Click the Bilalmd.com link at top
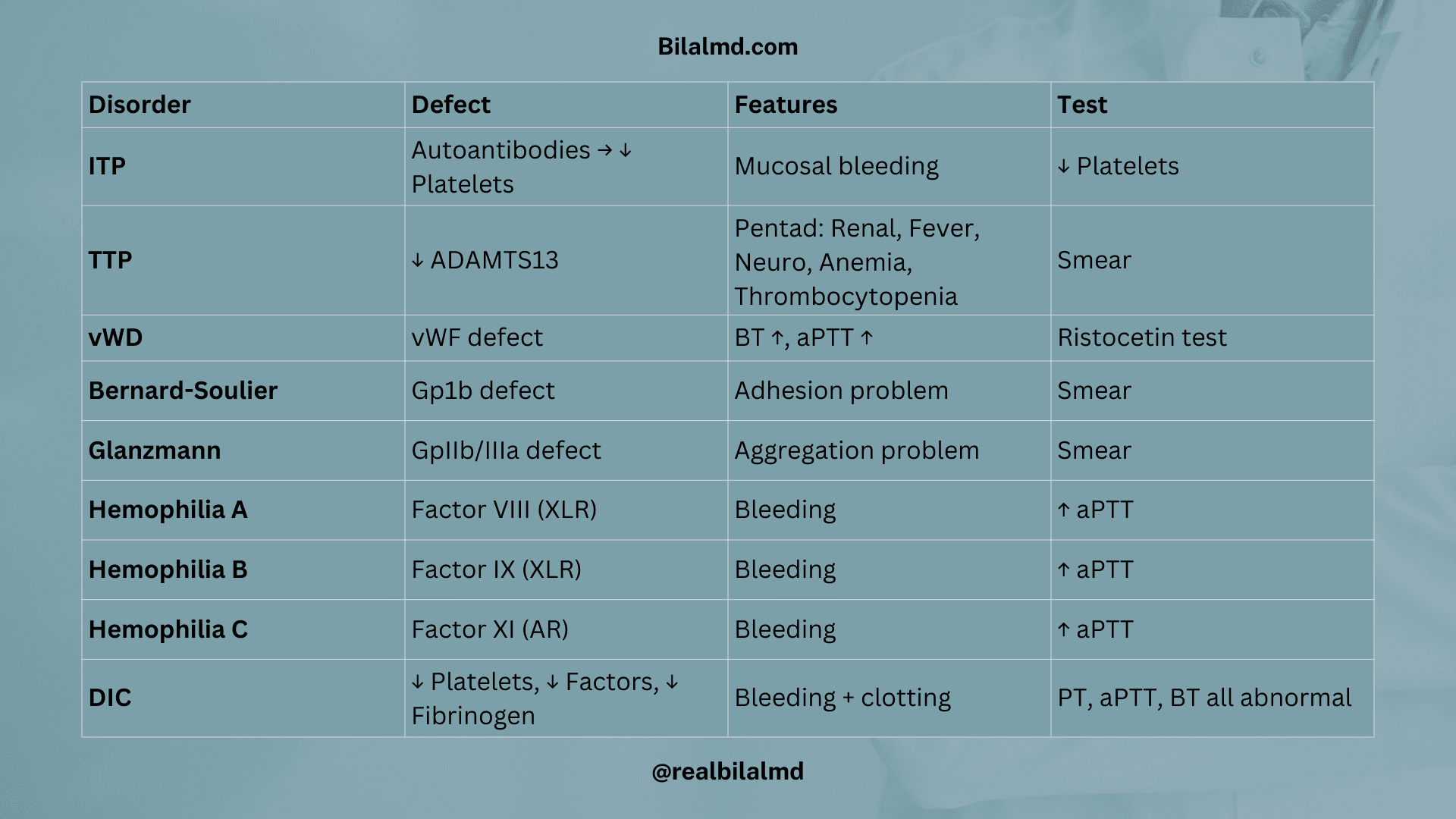This screenshot has width=1456, height=819. [x=727, y=47]
